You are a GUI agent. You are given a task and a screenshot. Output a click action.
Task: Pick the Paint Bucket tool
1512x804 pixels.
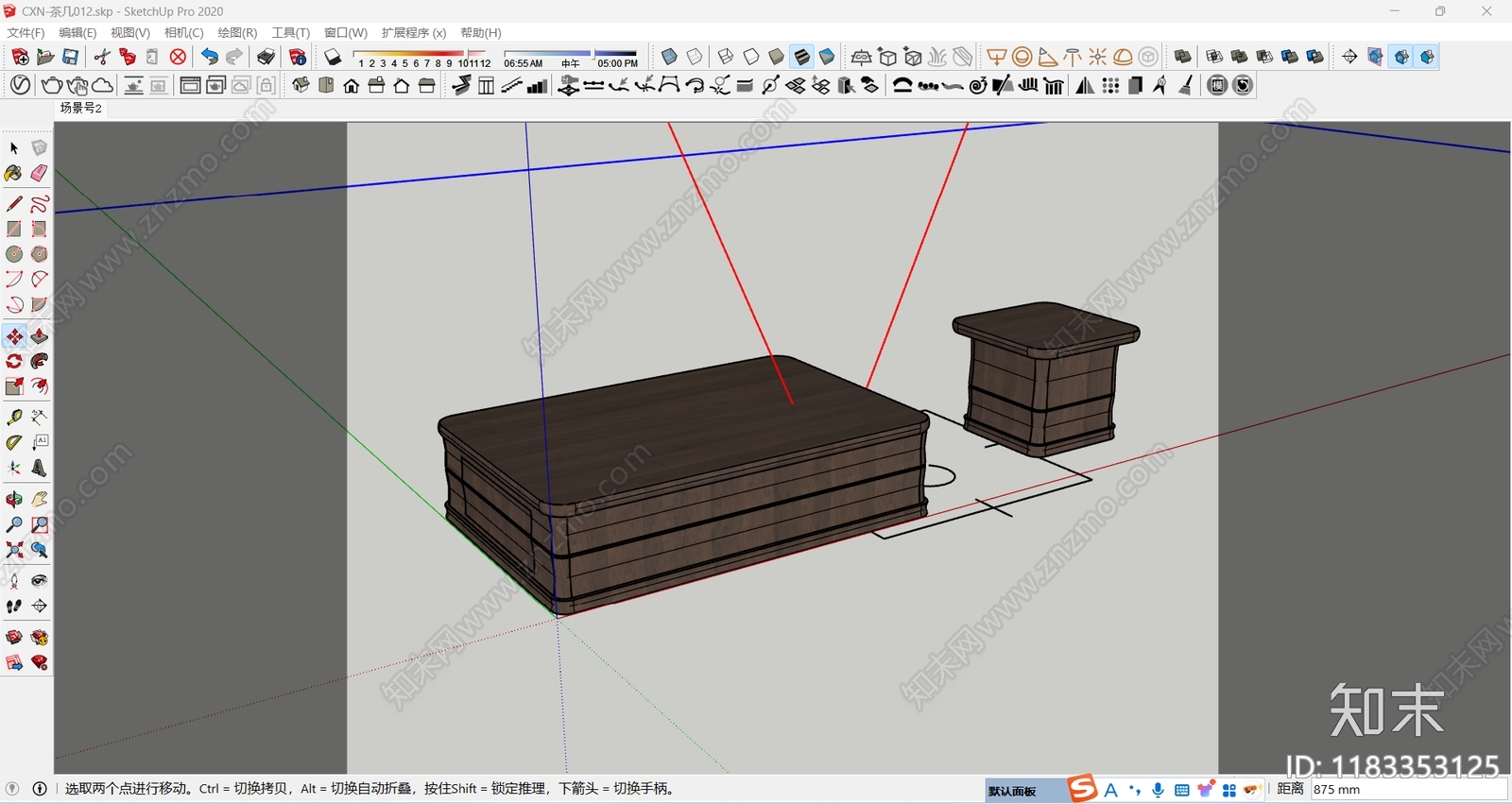pos(14,173)
